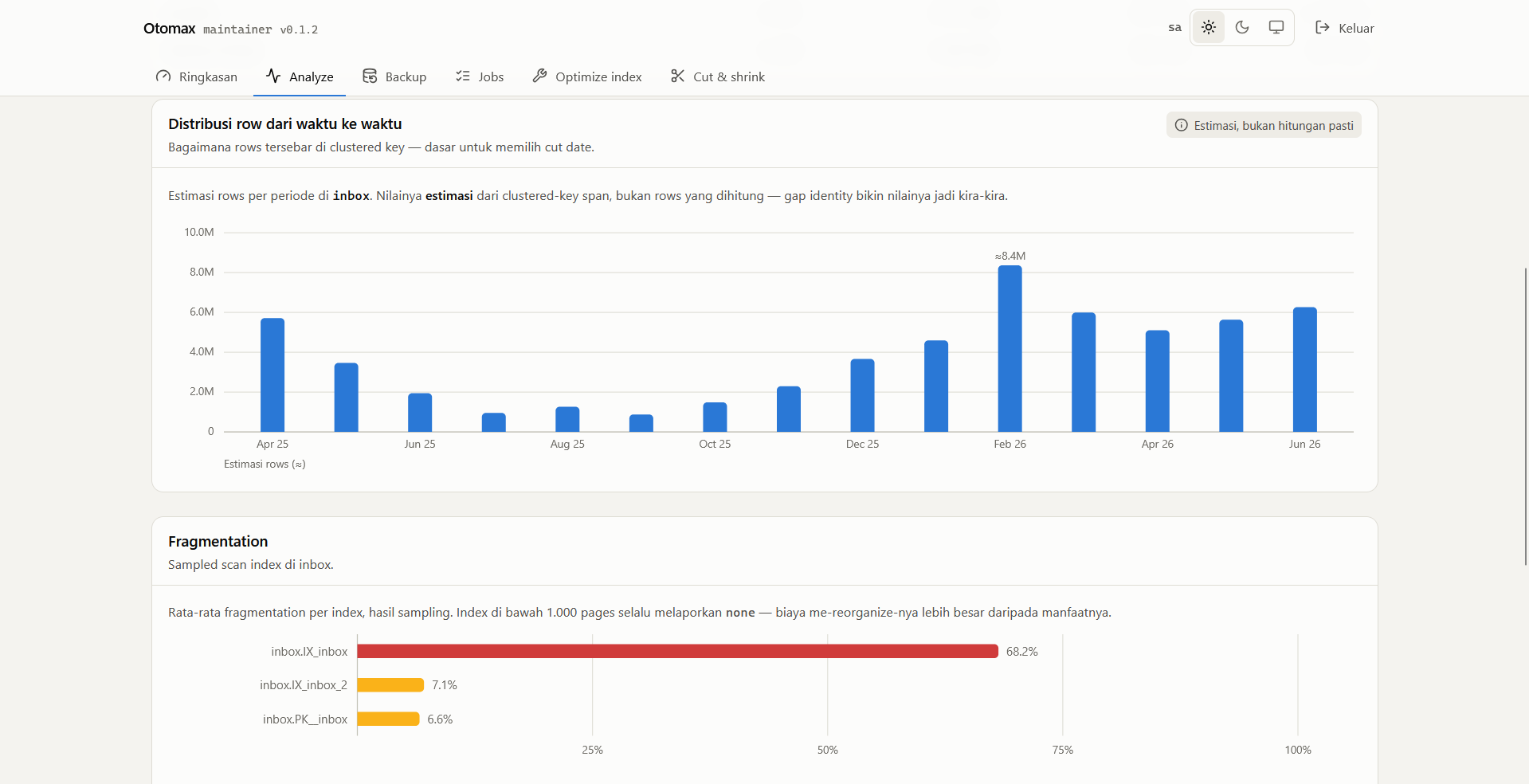Viewport: 1529px width, 784px height.
Task: Click the red inbox.IX_inbox fragmentation bar
Action: pos(678,651)
